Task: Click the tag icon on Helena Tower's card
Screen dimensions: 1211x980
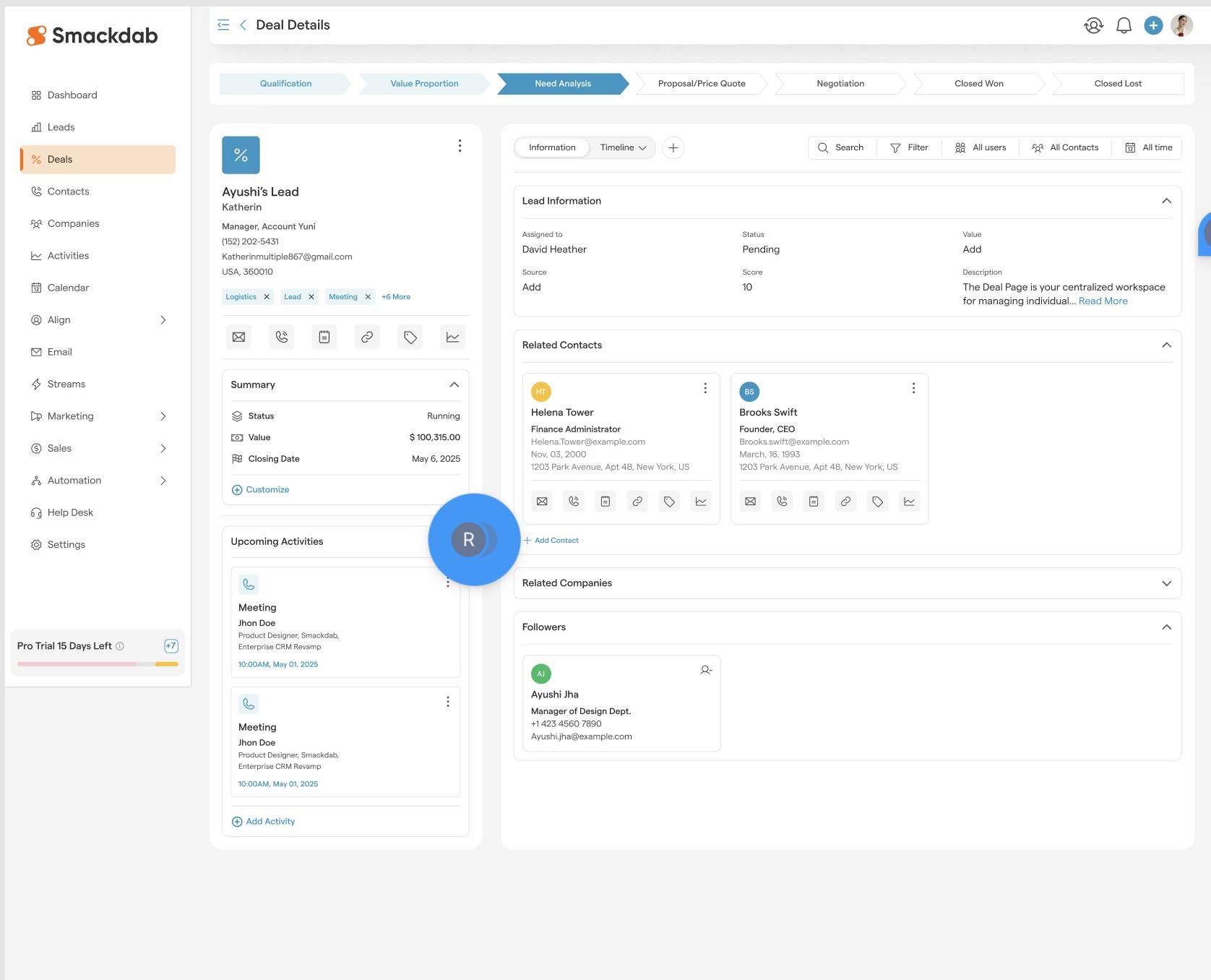Action: 669,502
